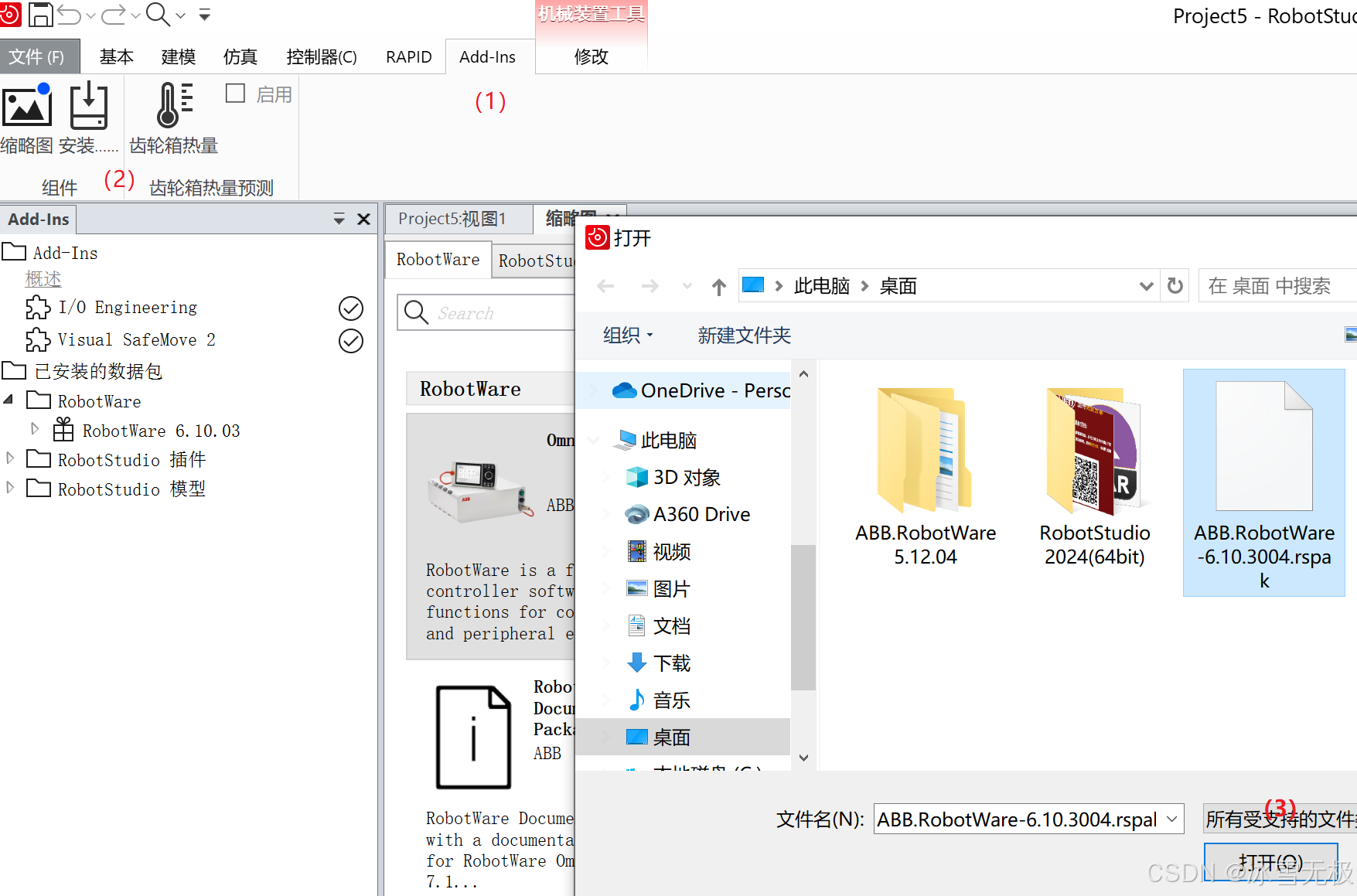Click the magnifier search icon in title bar

tap(158, 14)
